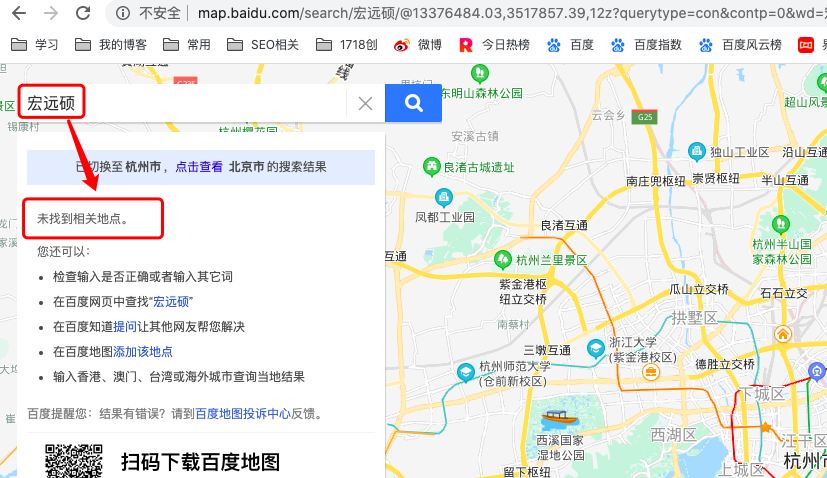
Task: Click 浙江大学 紫金港校区 marker icon
Action: 597,348
